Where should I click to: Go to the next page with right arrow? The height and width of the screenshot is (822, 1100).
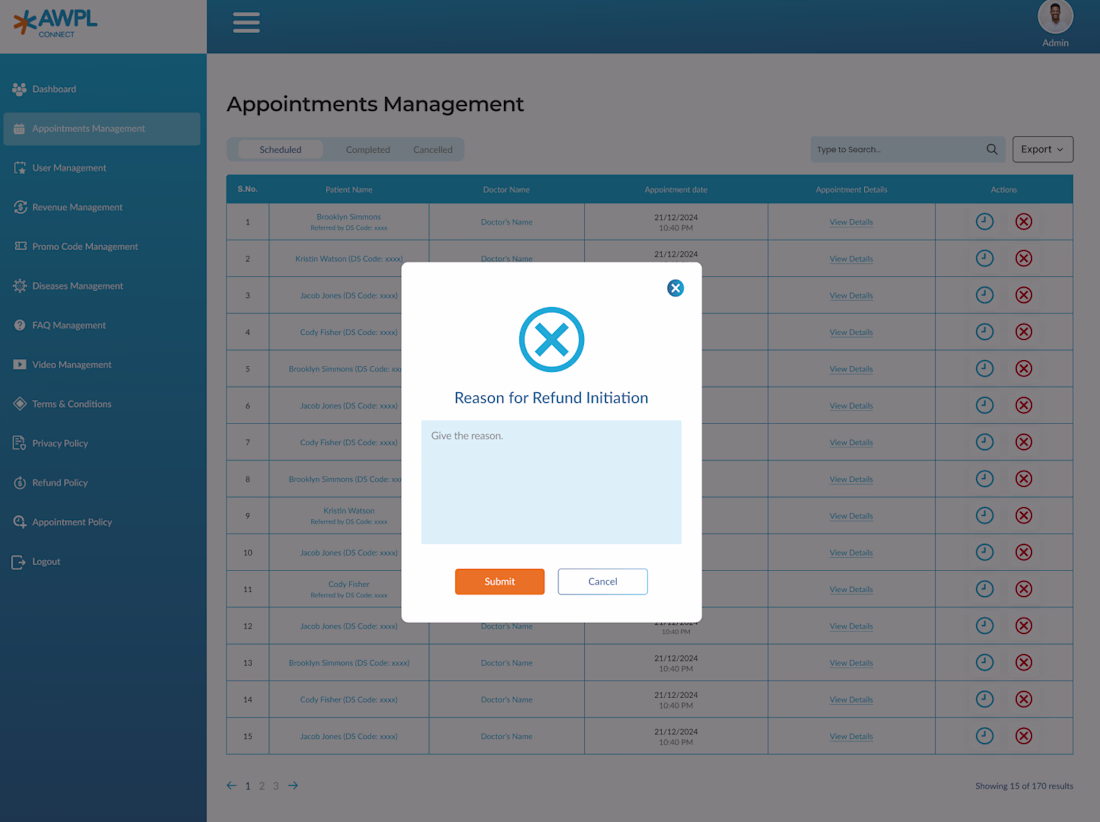(293, 786)
